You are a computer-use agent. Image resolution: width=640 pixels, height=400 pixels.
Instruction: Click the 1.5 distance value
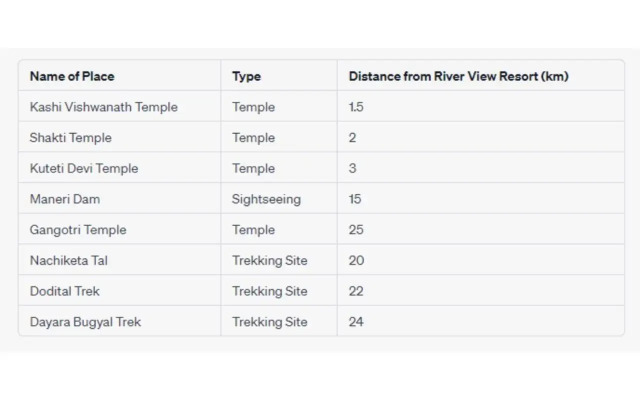coord(356,107)
